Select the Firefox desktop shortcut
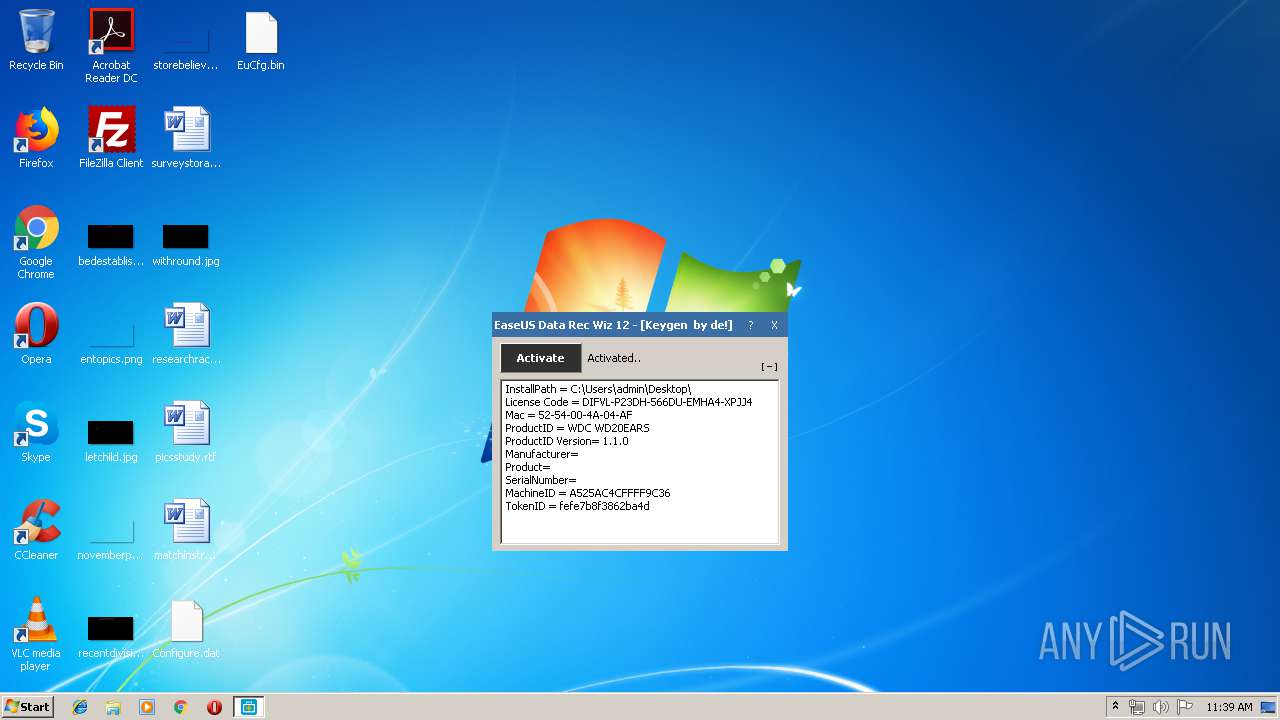Image resolution: width=1280 pixels, height=720 pixels. [36, 139]
